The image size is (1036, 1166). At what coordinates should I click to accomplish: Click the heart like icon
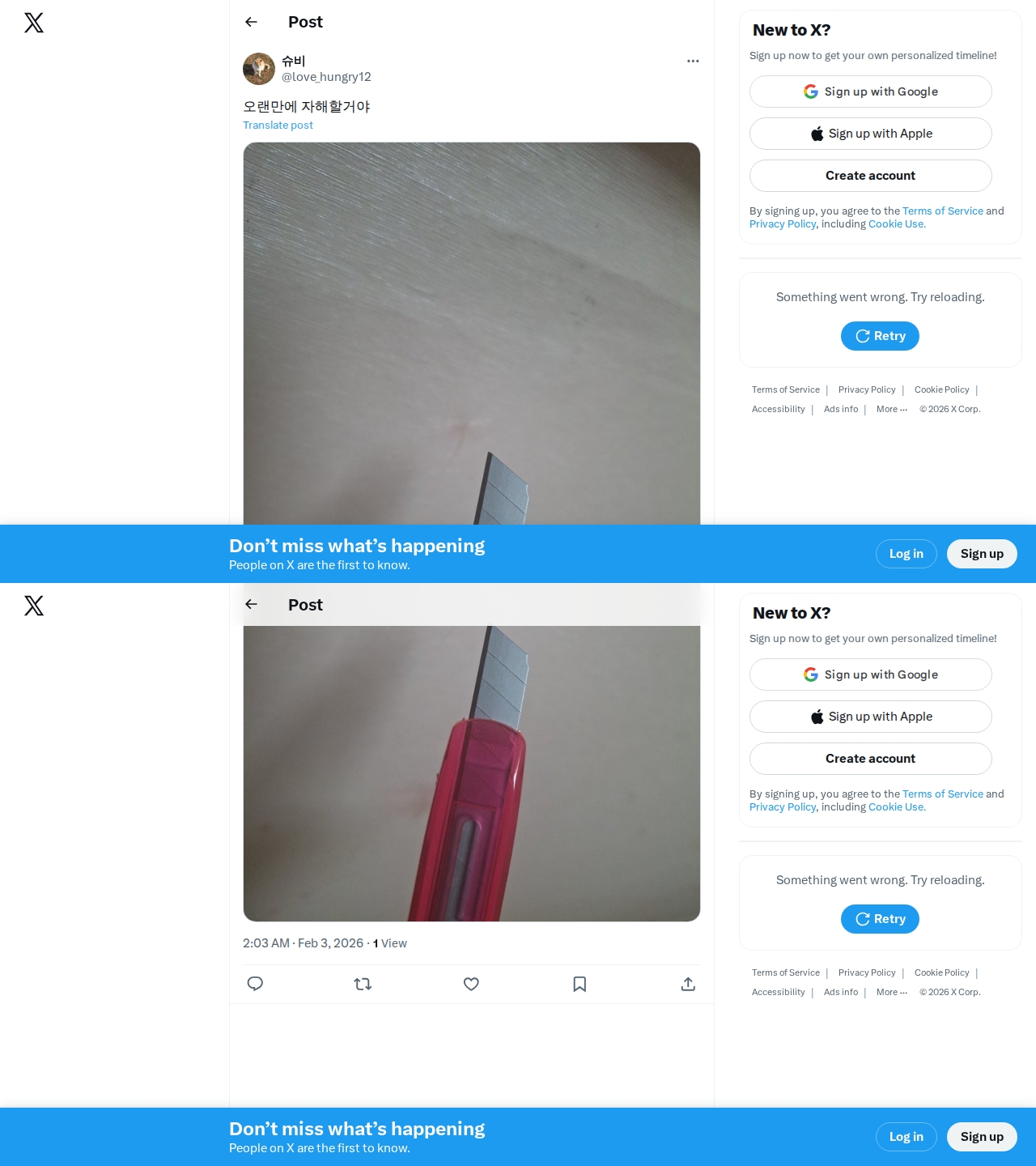471,984
